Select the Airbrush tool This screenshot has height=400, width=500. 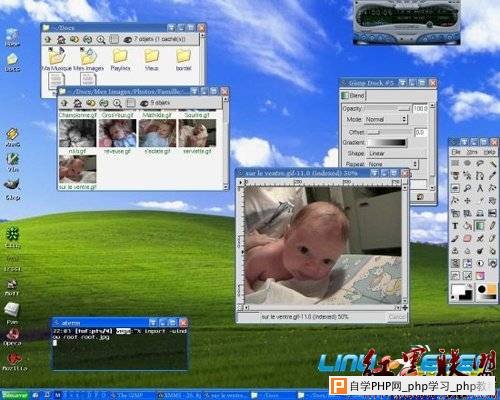click(x=480, y=238)
